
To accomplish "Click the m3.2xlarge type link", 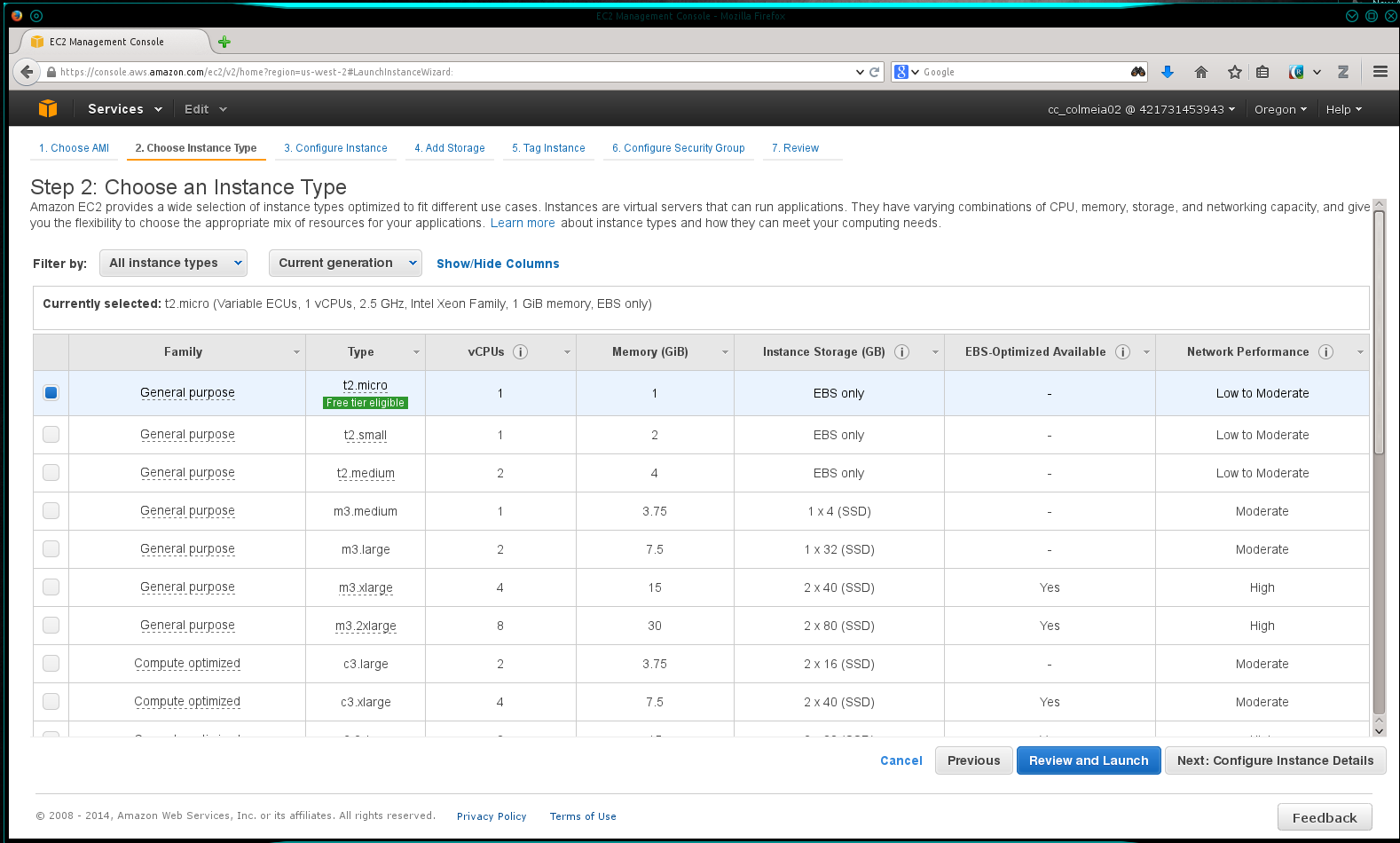I will pyautogui.click(x=366, y=626).
